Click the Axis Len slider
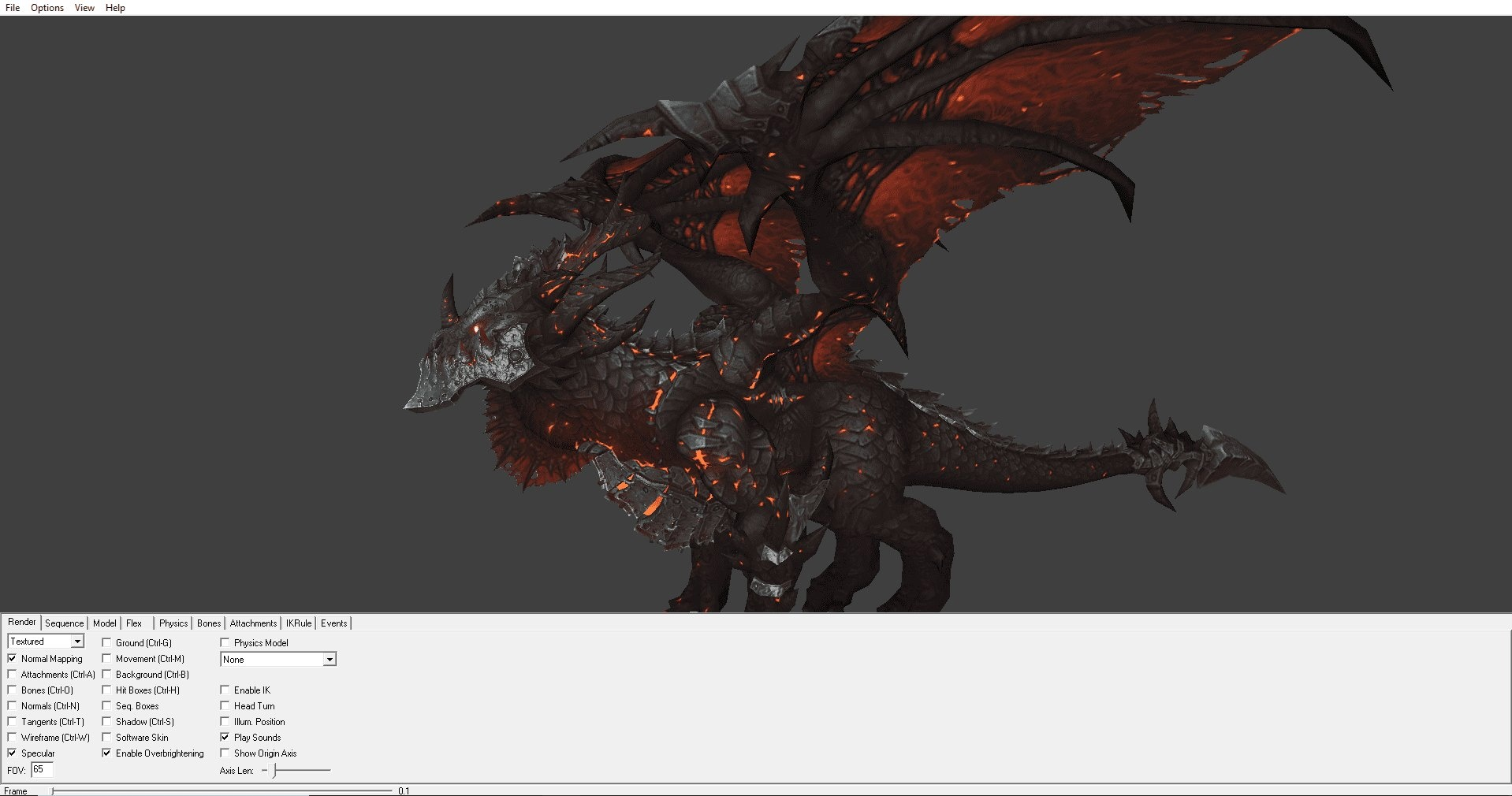This screenshot has height=796, width=1512. 296,771
